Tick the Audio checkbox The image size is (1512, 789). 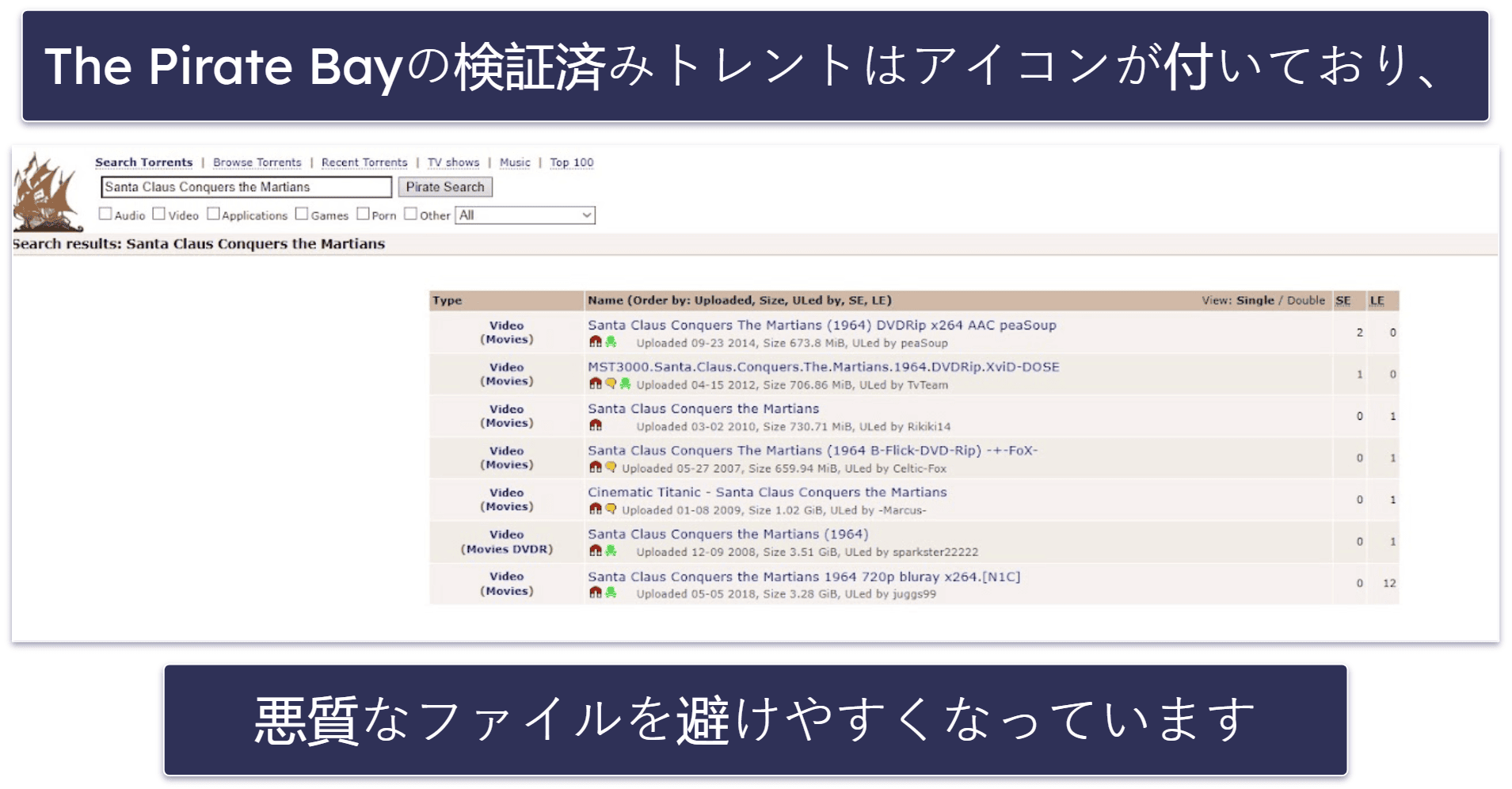[105, 214]
